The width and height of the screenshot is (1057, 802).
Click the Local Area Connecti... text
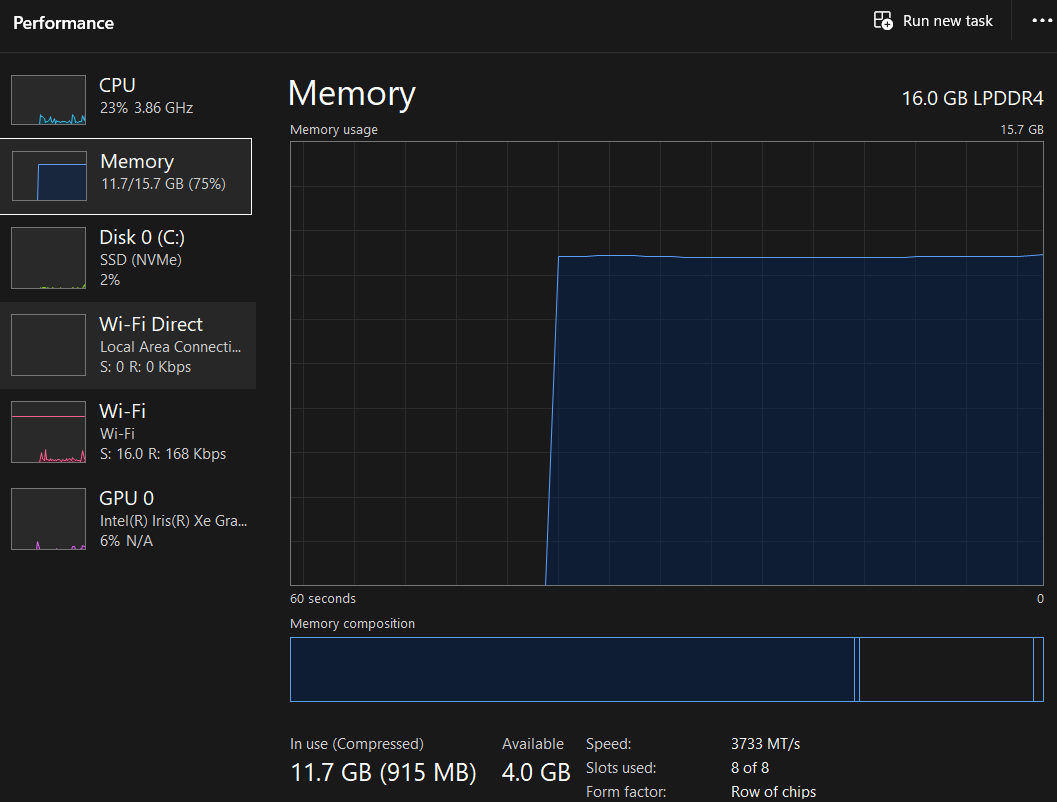click(x=171, y=346)
